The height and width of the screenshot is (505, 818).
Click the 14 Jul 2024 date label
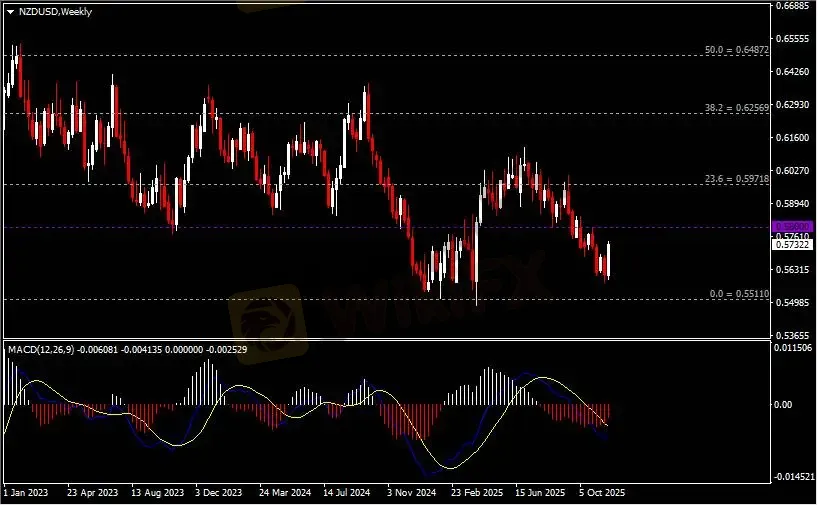[346, 493]
